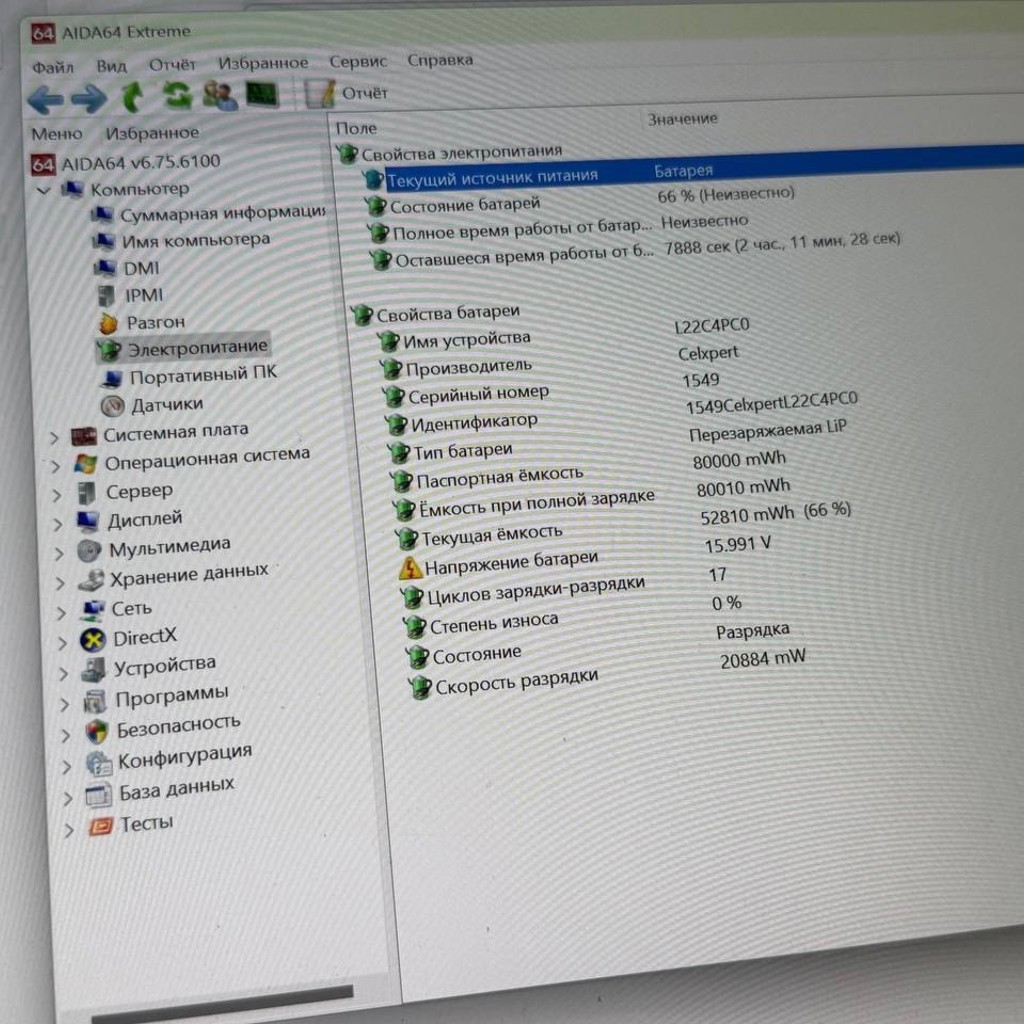Select the Текущий источник питания row

692,170
